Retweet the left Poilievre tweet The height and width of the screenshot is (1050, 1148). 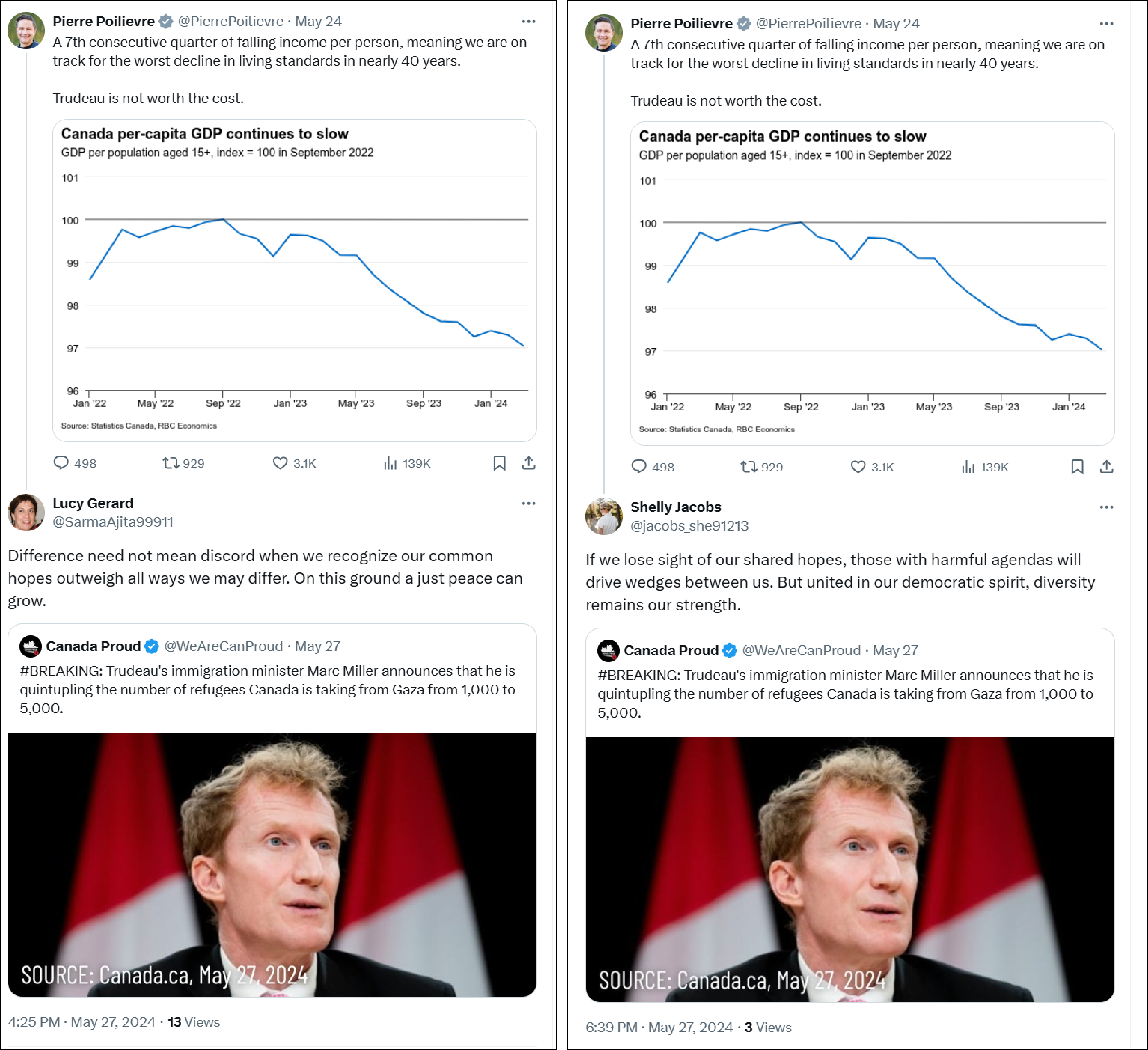171,463
